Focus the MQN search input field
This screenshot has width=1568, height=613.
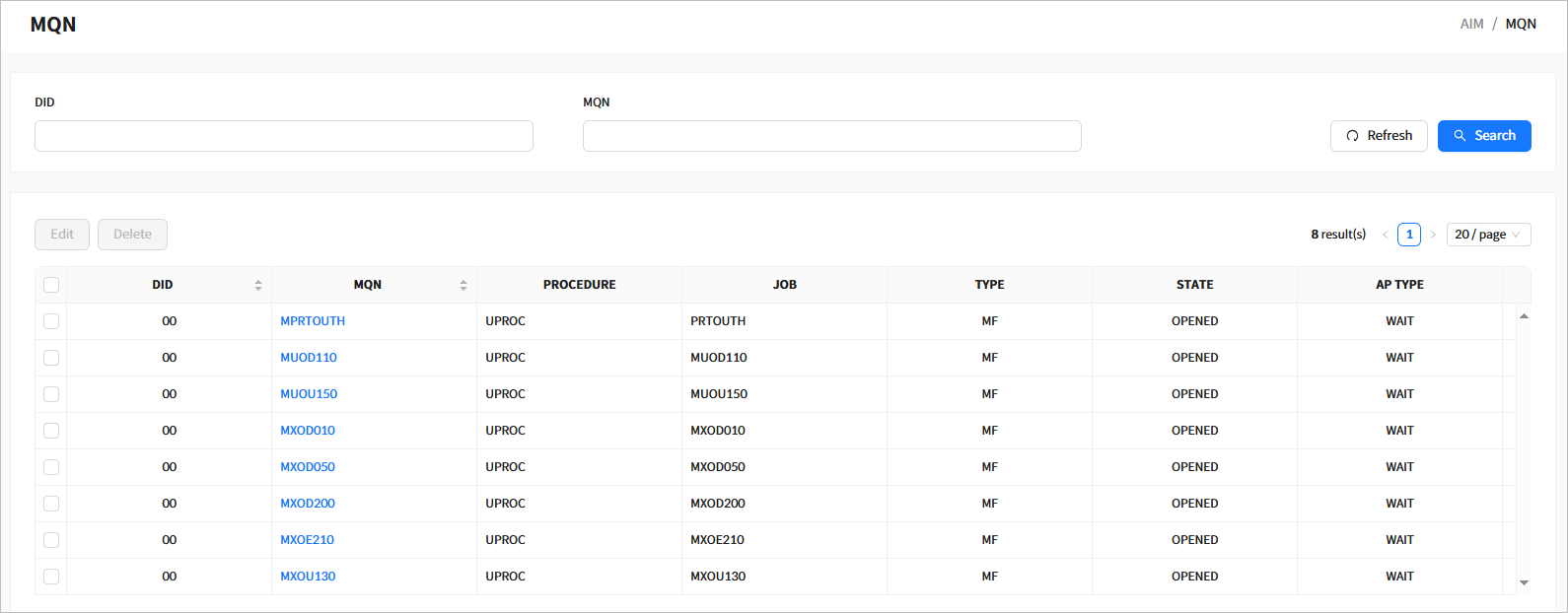tap(831, 136)
